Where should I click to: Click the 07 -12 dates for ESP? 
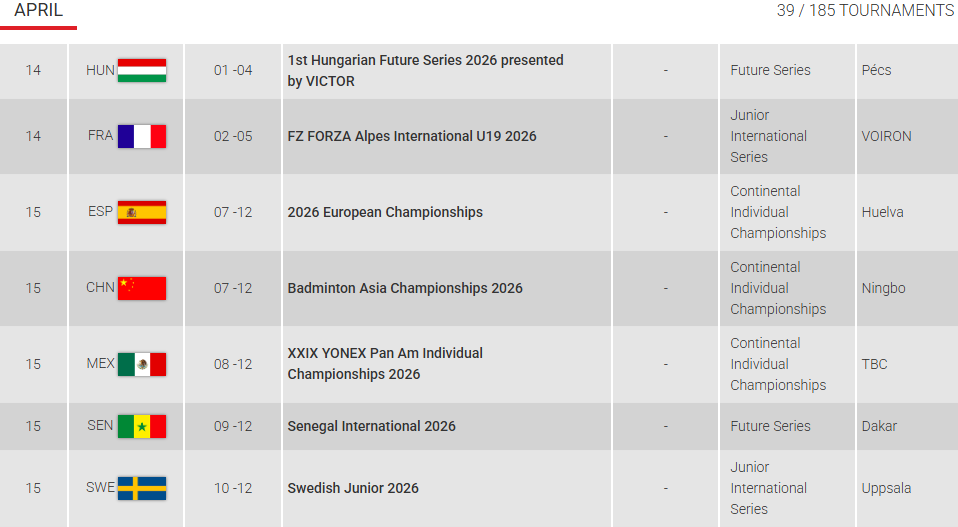coord(233,212)
